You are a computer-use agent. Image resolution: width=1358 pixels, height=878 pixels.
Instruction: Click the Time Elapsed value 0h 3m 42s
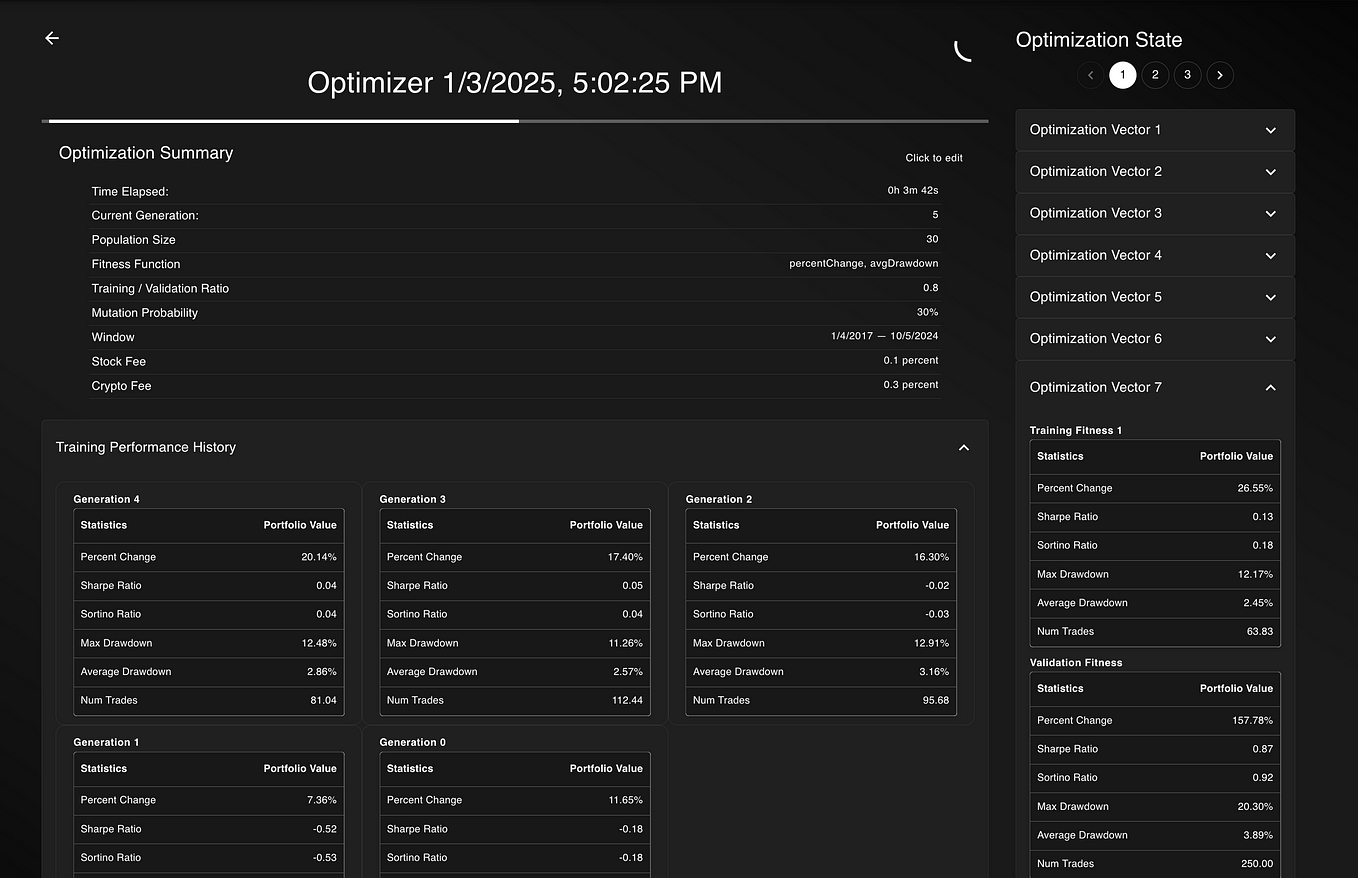pos(912,190)
